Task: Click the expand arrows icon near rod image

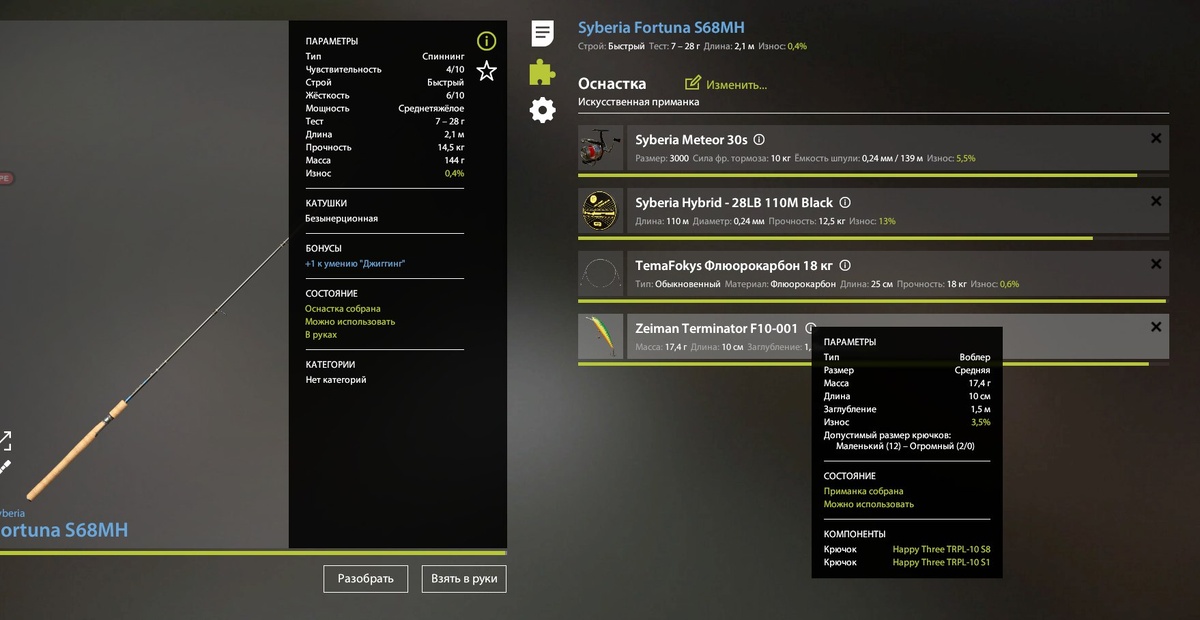Action: pyautogui.click(x=4, y=440)
